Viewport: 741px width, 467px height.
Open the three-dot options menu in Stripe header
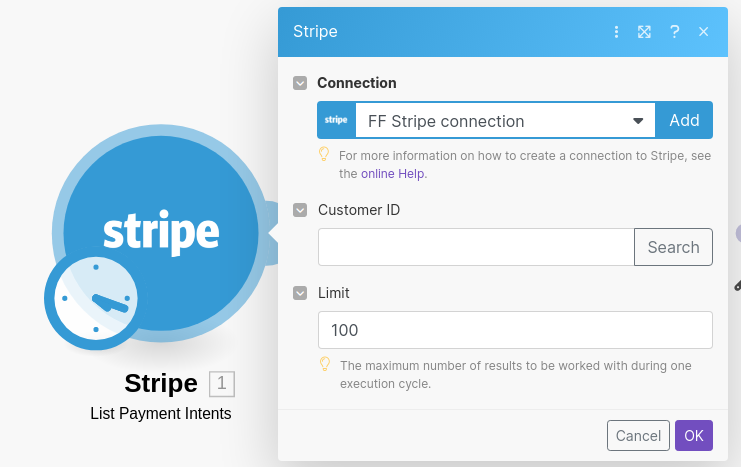pos(616,32)
